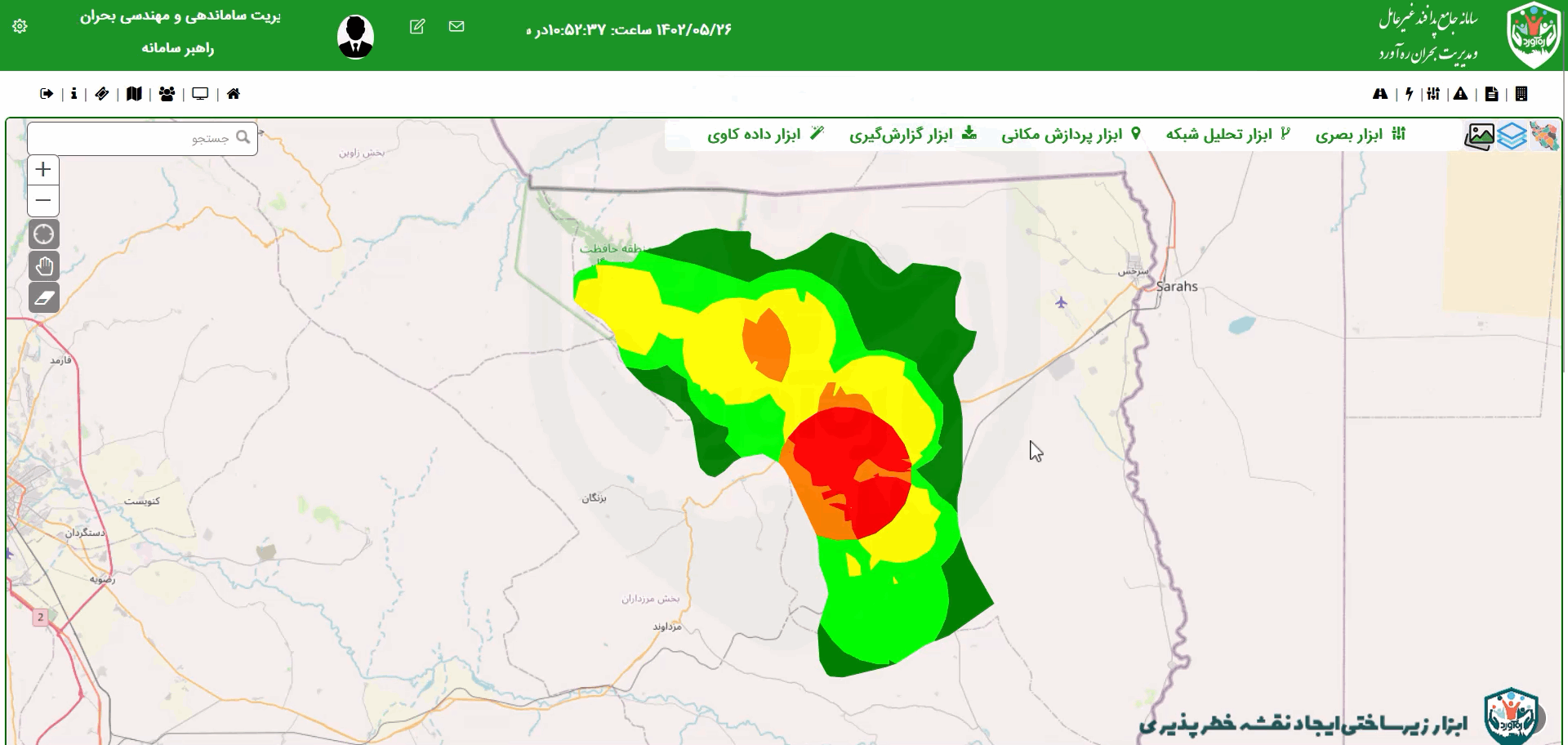Click the airport plane marker near Sarahs
This screenshot has width=1568, height=745.
click(x=1061, y=303)
